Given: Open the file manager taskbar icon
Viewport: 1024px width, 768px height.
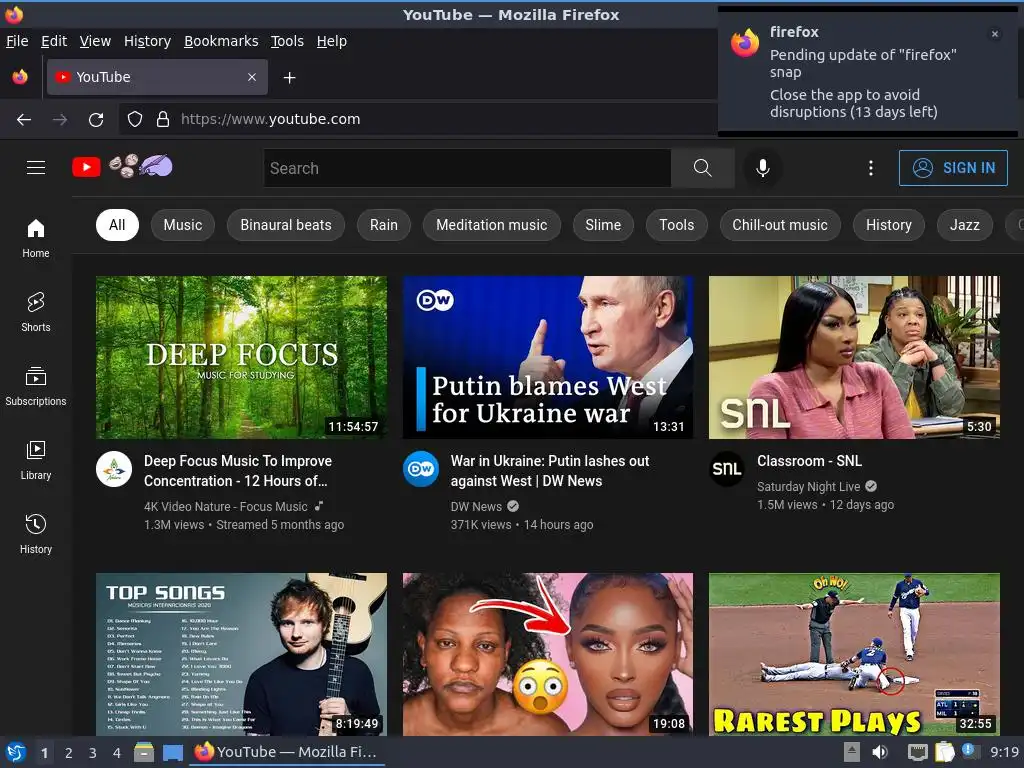Looking at the screenshot, I should coord(144,752).
